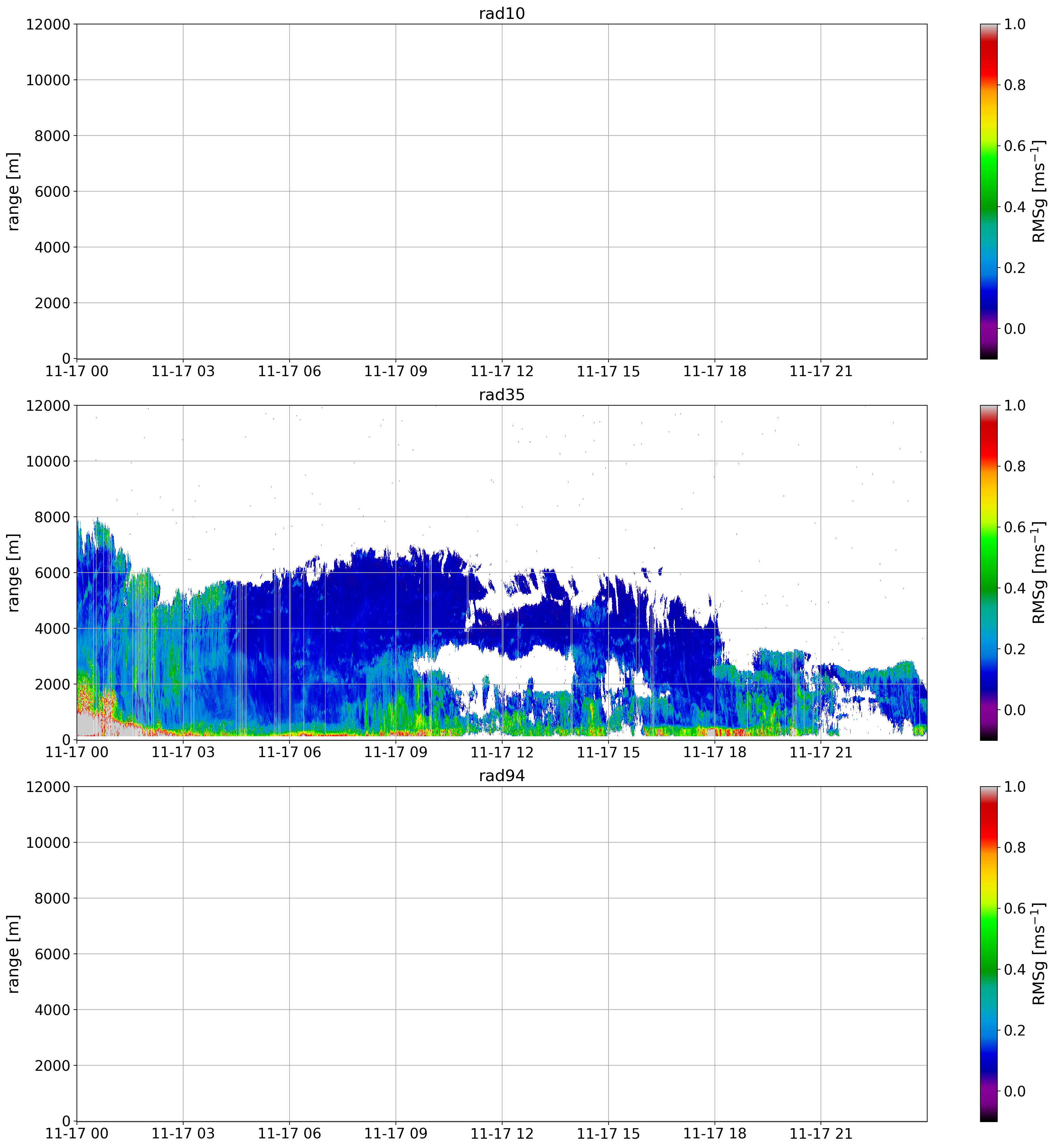Click the 12000 range tick of rad94
1055x1148 pixels.
point(48,787)
